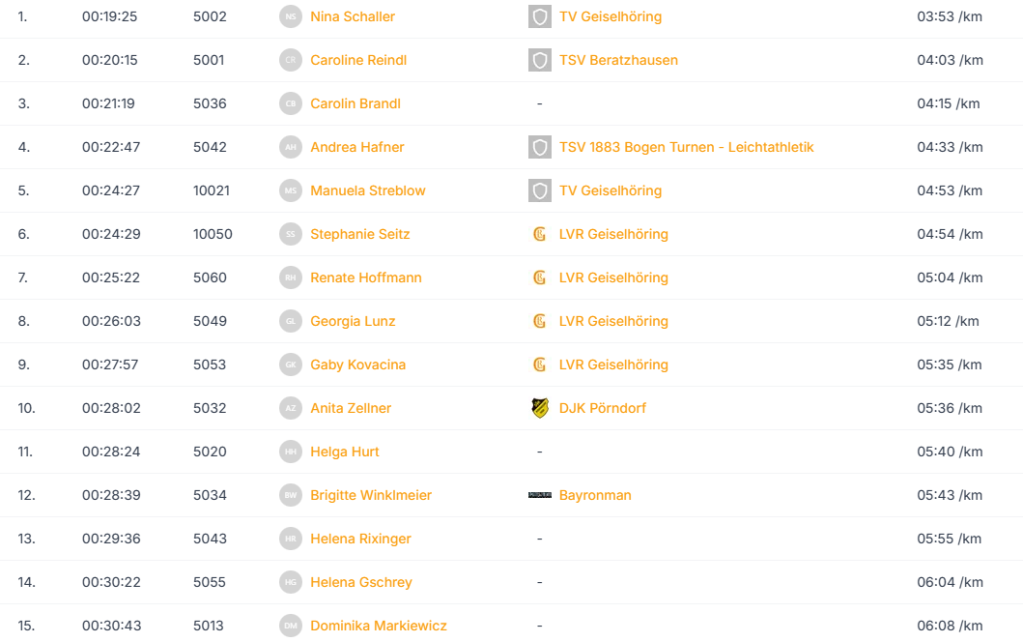The image size is (1023, 642).
Task: Open the TSV 1883 Bogen Turnen club link
Action: point(686,147)
